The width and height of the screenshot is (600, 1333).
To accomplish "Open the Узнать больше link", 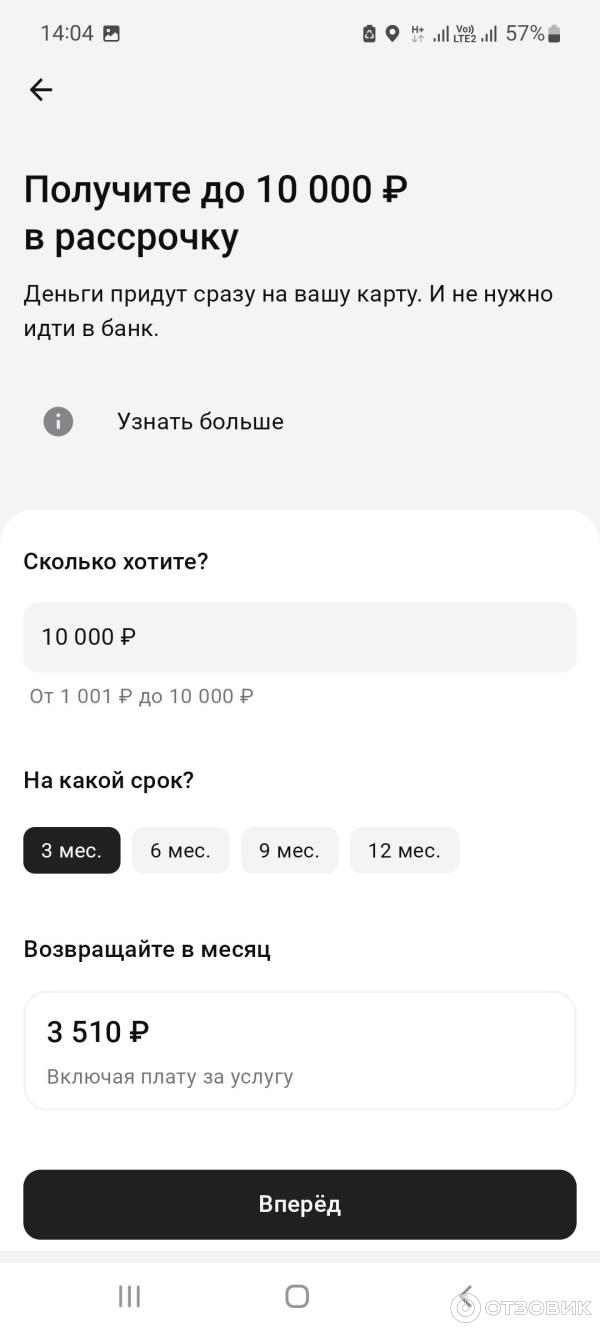I will 200,422.
